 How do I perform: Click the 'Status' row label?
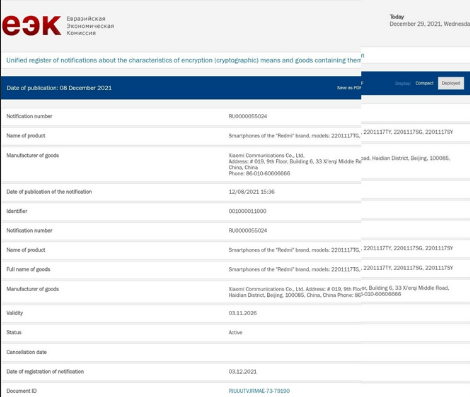(14, 332)
